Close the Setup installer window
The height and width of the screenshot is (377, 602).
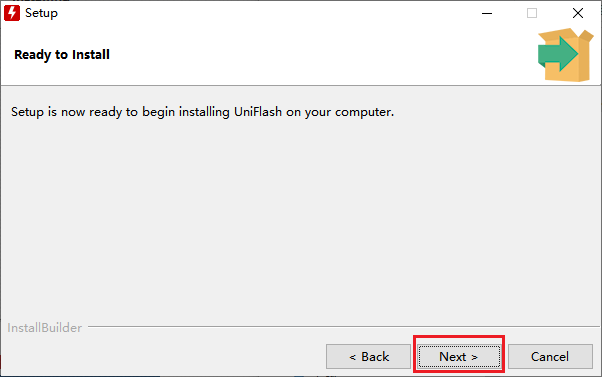tap(577, 13)
